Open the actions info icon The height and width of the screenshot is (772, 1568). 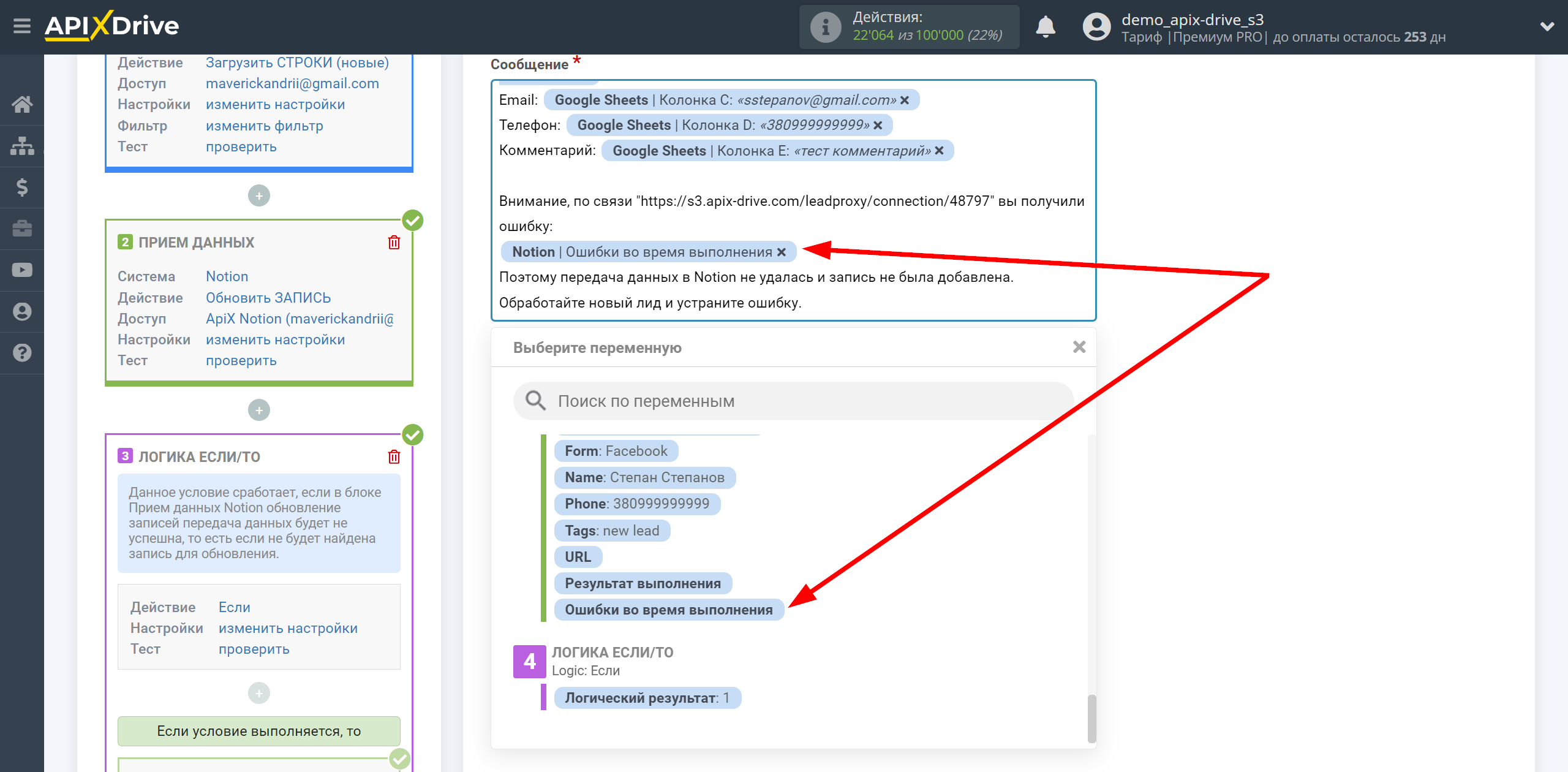[x=825, y=27]
